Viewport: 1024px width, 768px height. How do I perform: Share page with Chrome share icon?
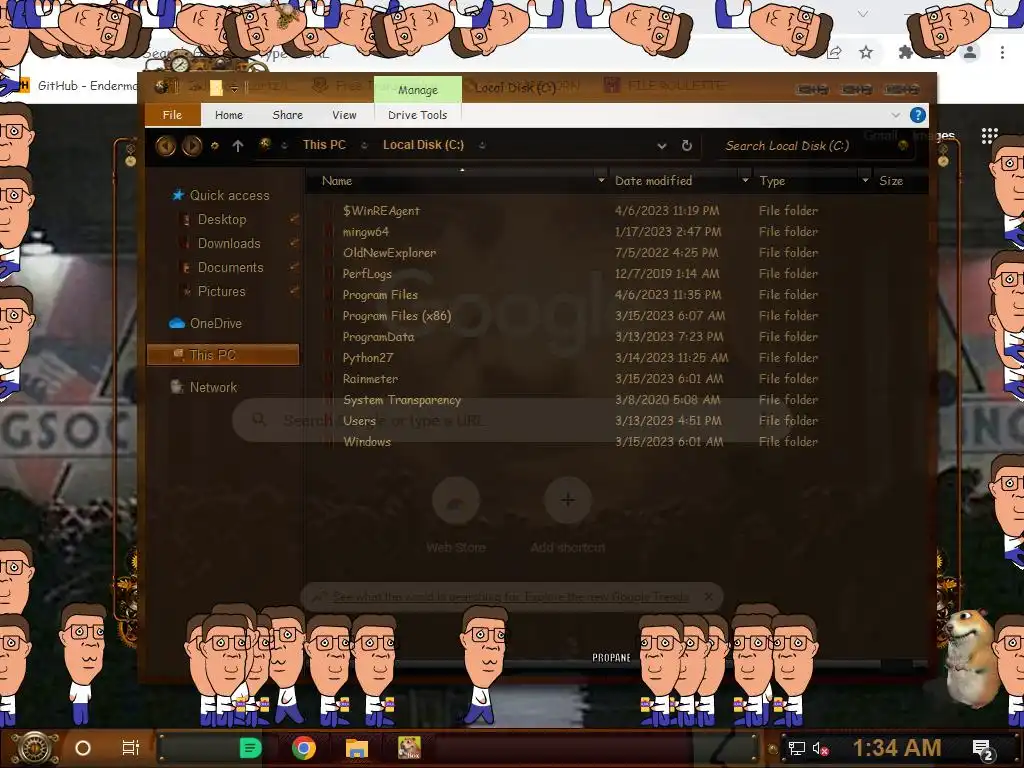coord(834,52)
